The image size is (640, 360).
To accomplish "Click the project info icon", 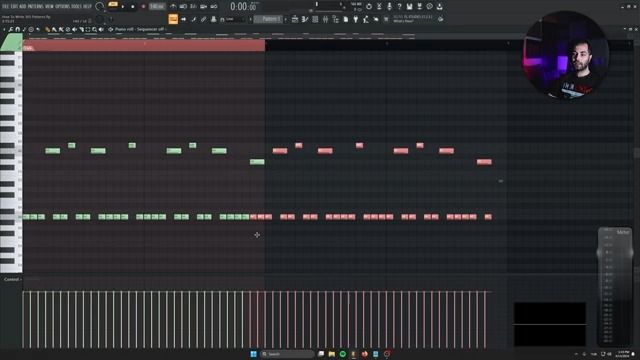I will (x=430, y=7).
